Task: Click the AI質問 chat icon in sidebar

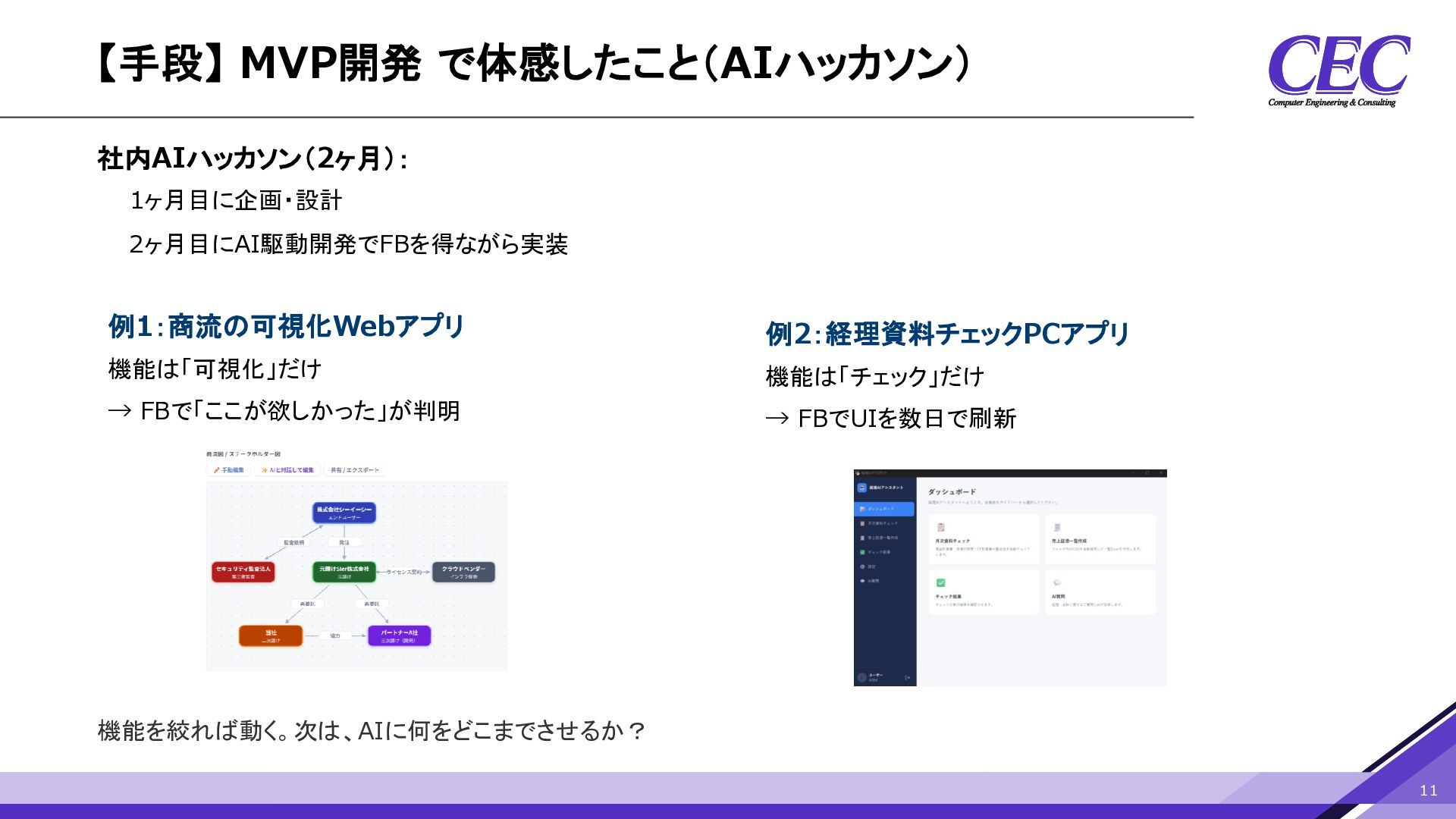Action: tap(863, 581)
